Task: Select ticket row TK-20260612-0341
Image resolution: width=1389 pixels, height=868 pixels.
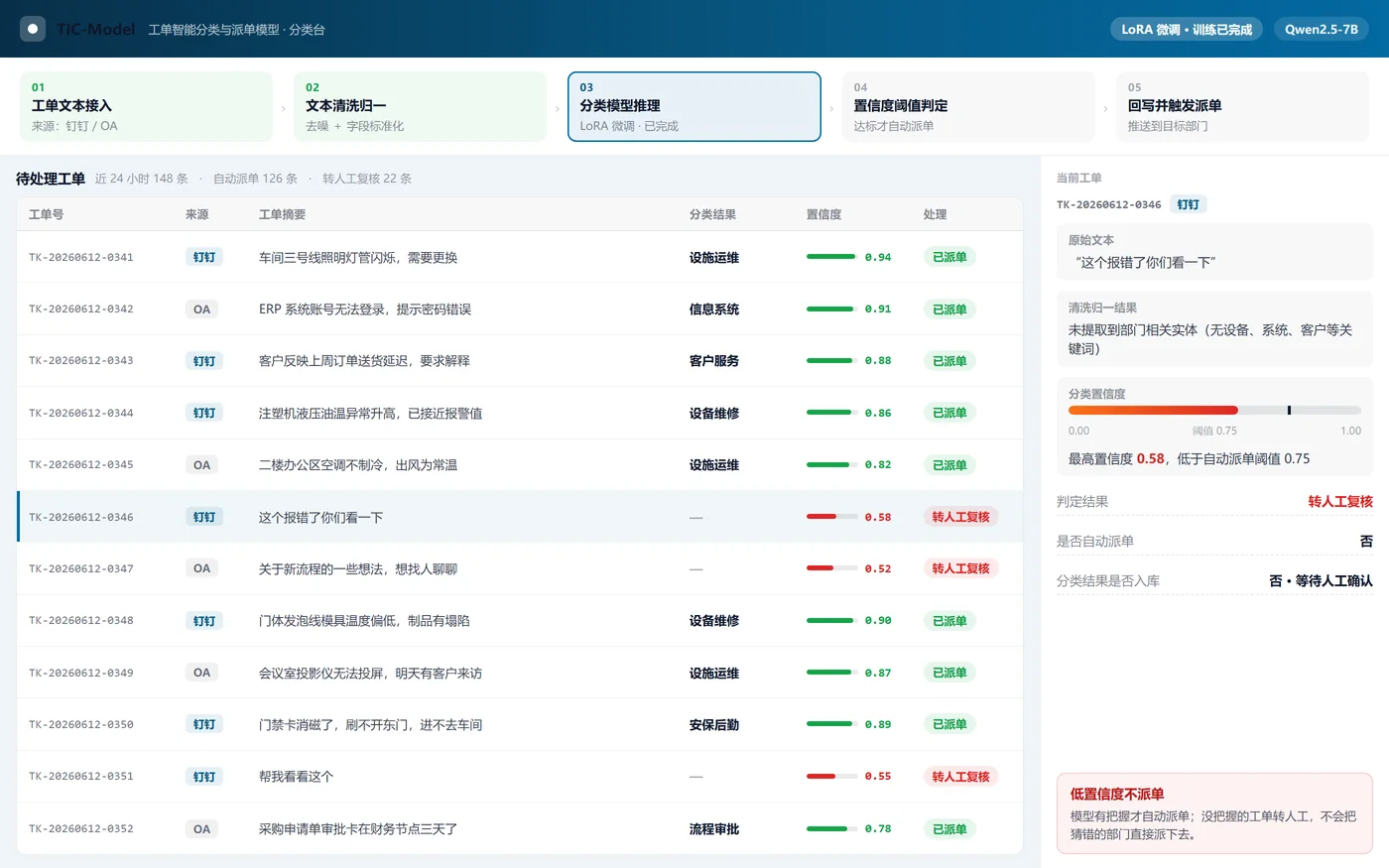Action: pos(520,257)
